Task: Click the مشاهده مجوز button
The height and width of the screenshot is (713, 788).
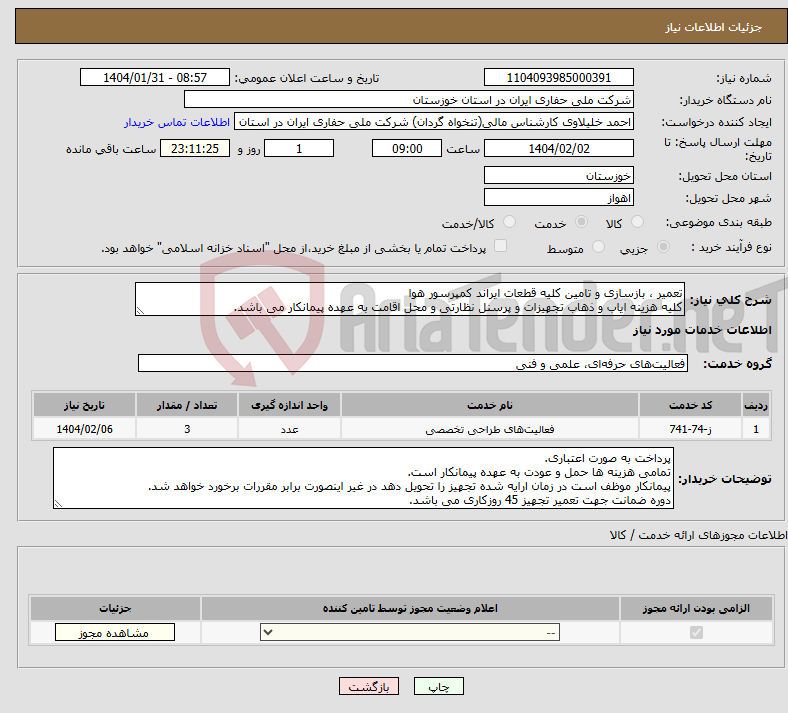Action: click(x=115, y=632)
